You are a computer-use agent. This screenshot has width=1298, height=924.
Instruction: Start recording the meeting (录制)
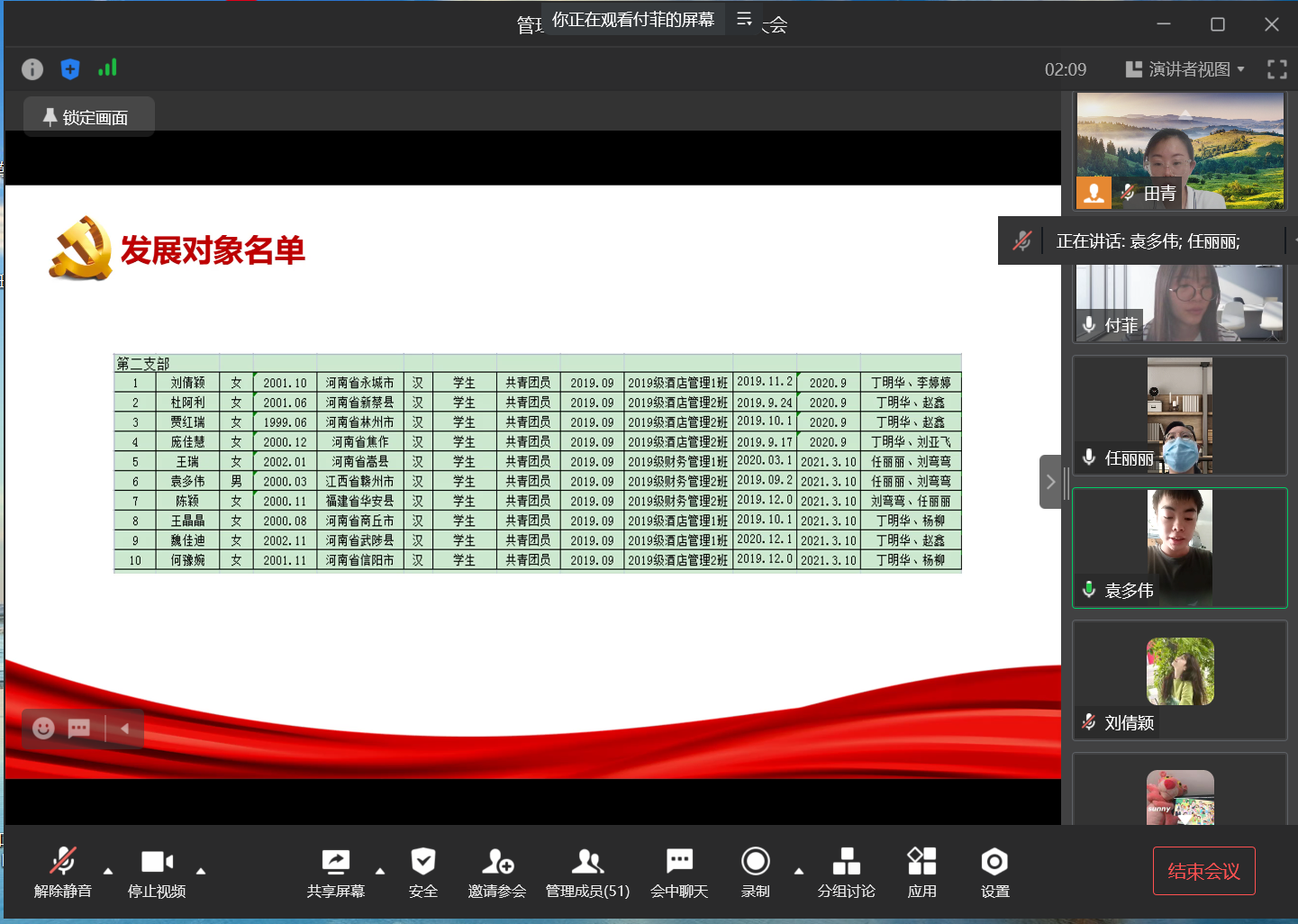[x=755, y=871]
